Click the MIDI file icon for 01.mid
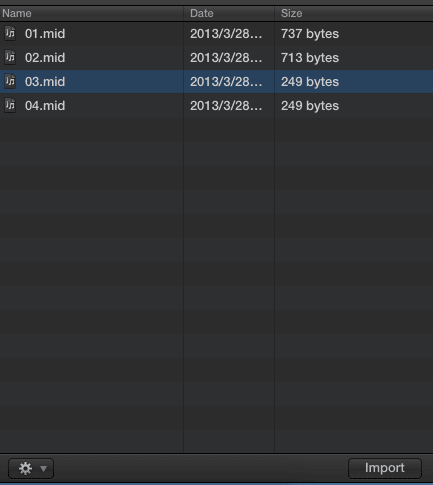Viewport: 433px width, 485px height. click(10, 33)
